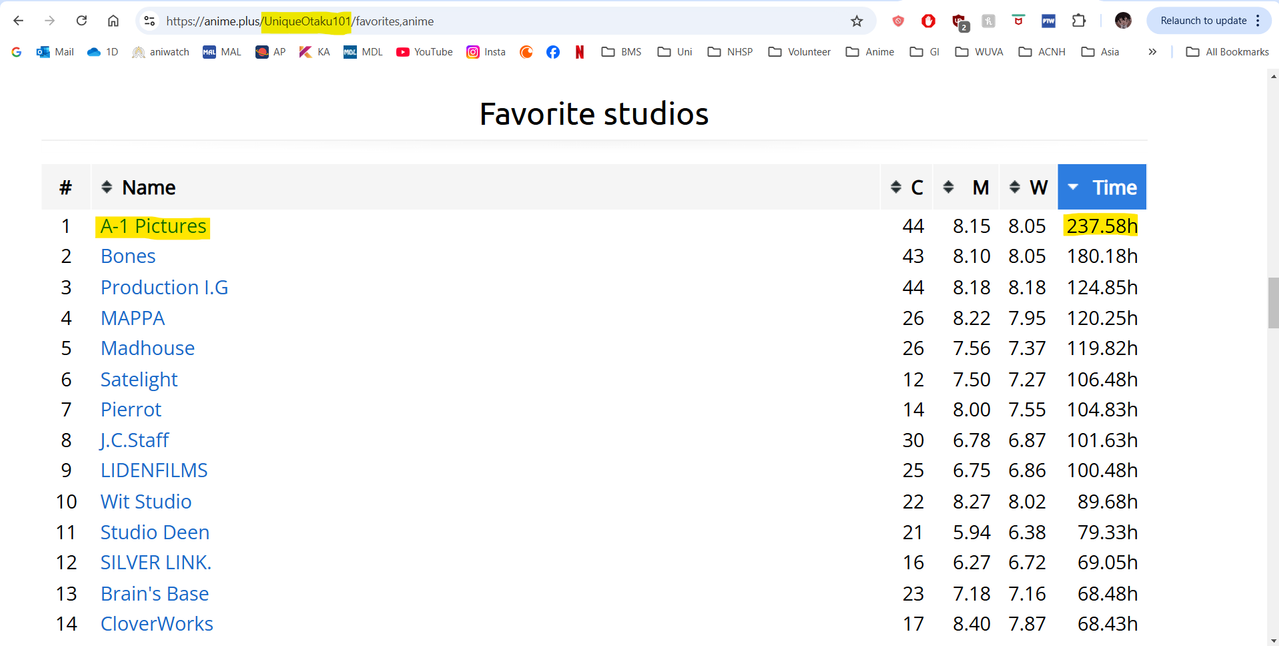Expand the Anime bookmarks folder
This screenshot has height=646, width=1279.
coord(870,52)
